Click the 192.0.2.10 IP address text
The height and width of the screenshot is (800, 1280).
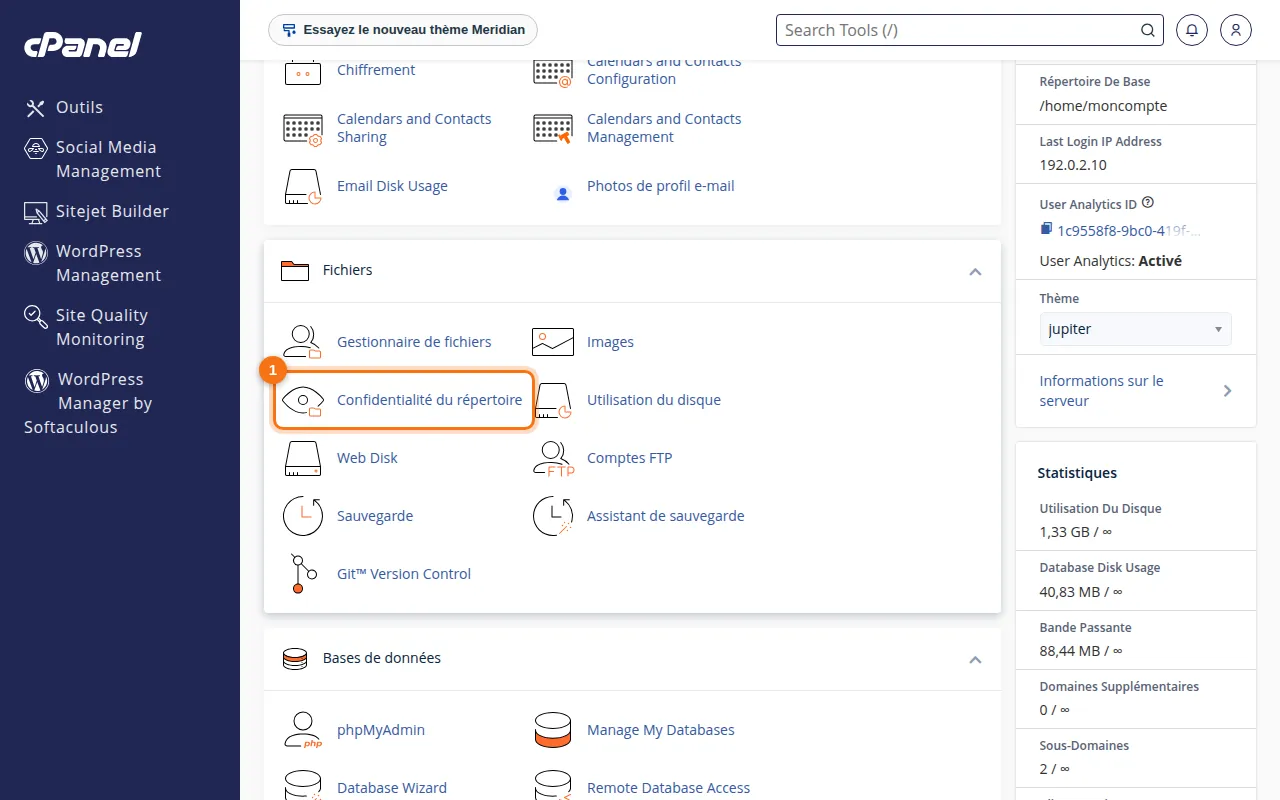tap(1073, 166)
